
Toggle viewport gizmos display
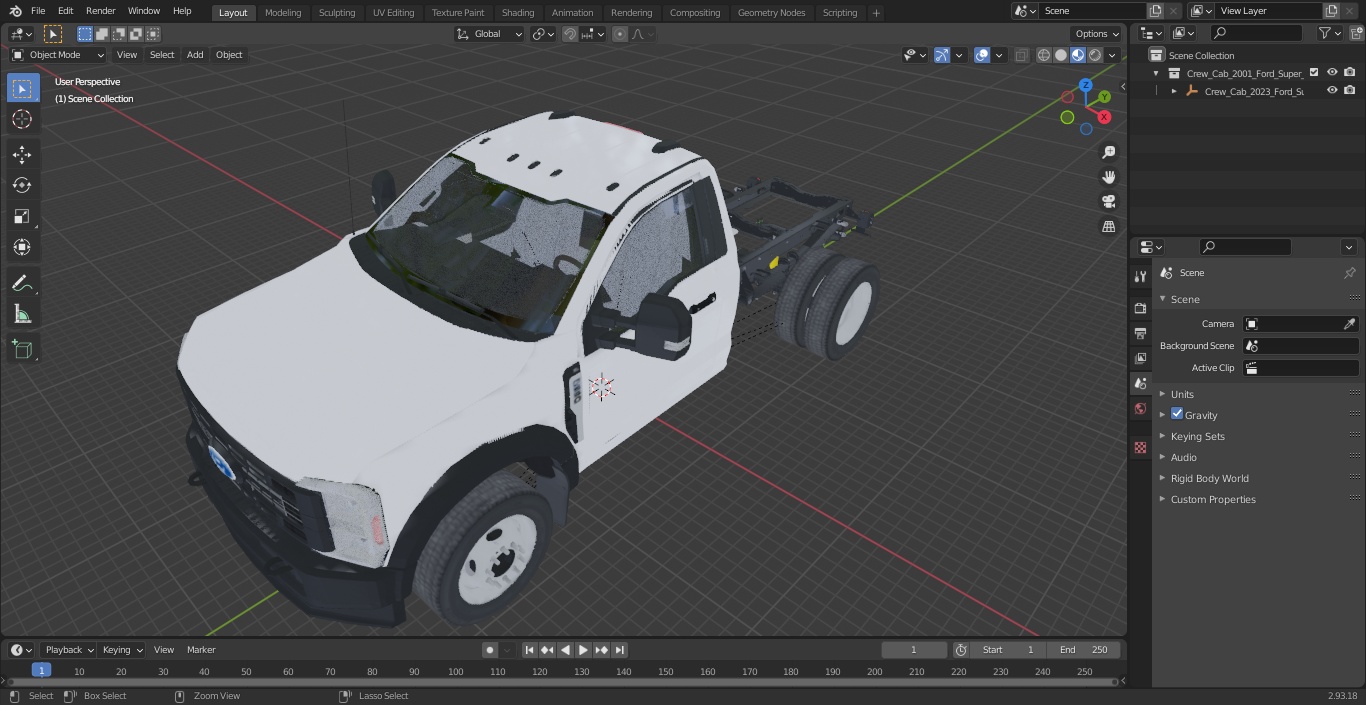[x=941, y=55]
